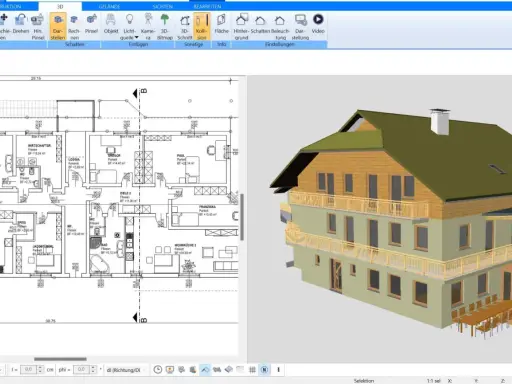The height and width of the screenshot is (384, 512).
Task: Decrease the l value with down arrow
Action: click(x=40, y=372)
